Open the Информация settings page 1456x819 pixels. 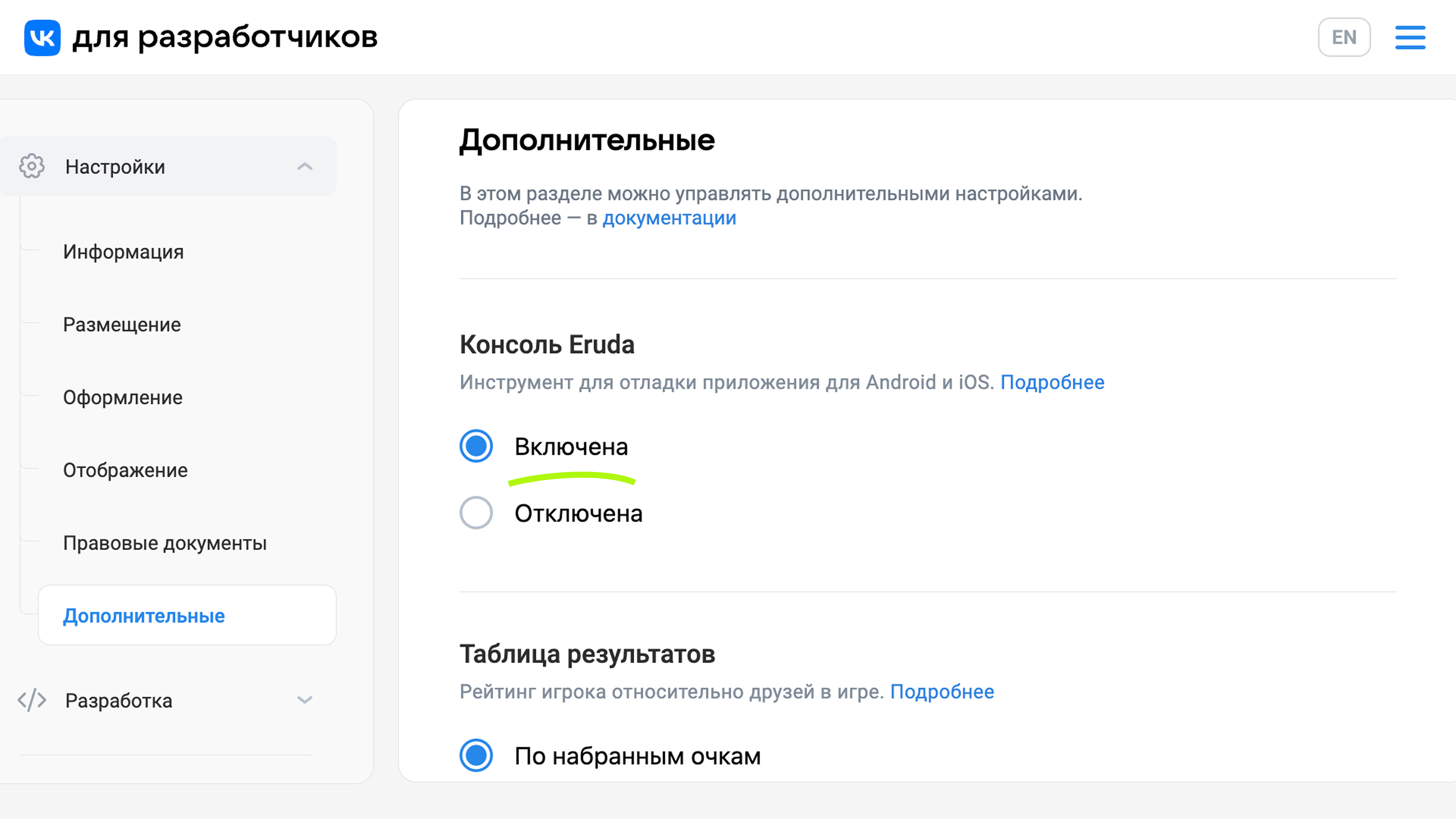[x=123, y=252]
